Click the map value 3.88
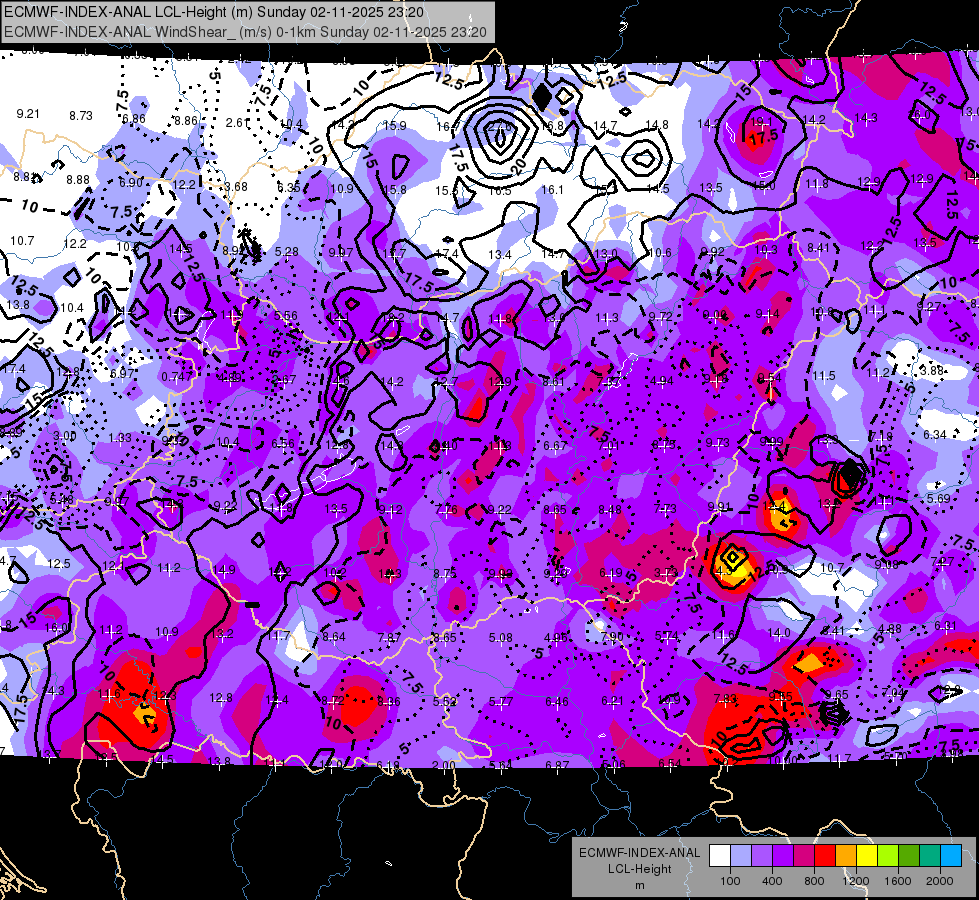 (932, 371)
